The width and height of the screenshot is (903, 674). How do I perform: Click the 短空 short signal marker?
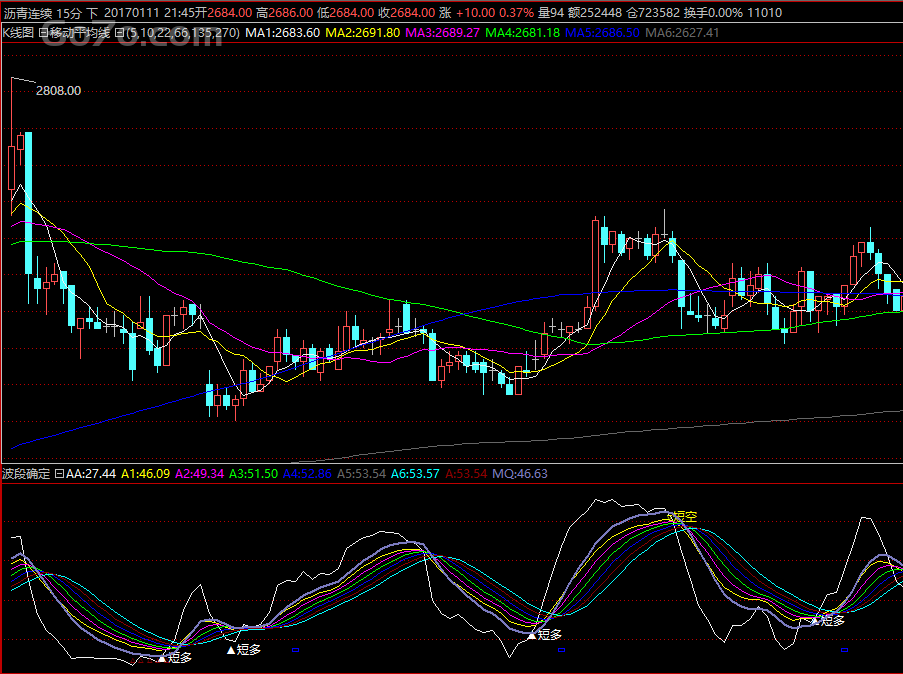pyautogui.click(x=682, y=517)
